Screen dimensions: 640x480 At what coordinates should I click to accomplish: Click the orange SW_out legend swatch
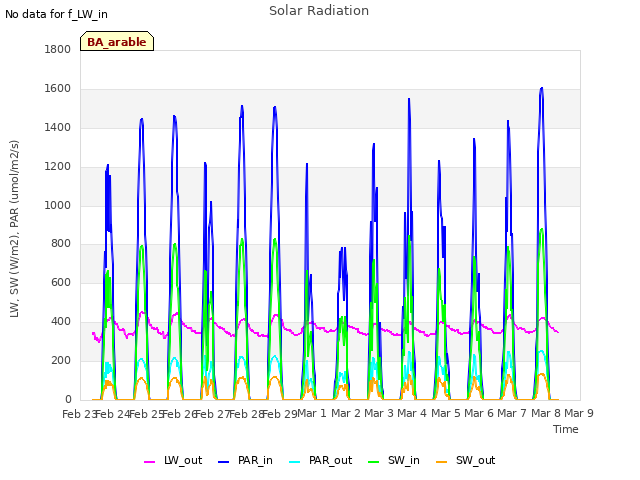441,462
